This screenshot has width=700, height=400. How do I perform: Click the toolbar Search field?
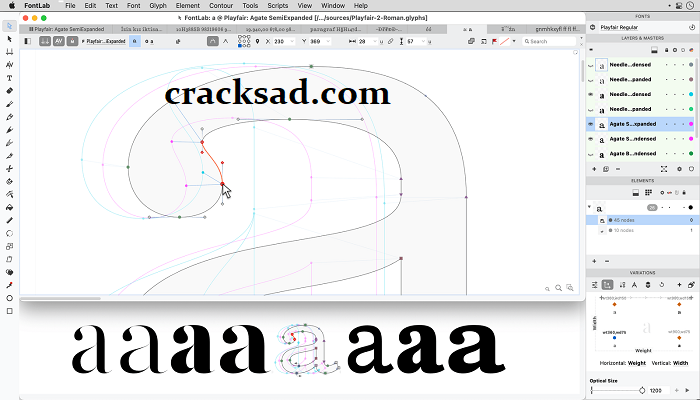click(549, 41)
